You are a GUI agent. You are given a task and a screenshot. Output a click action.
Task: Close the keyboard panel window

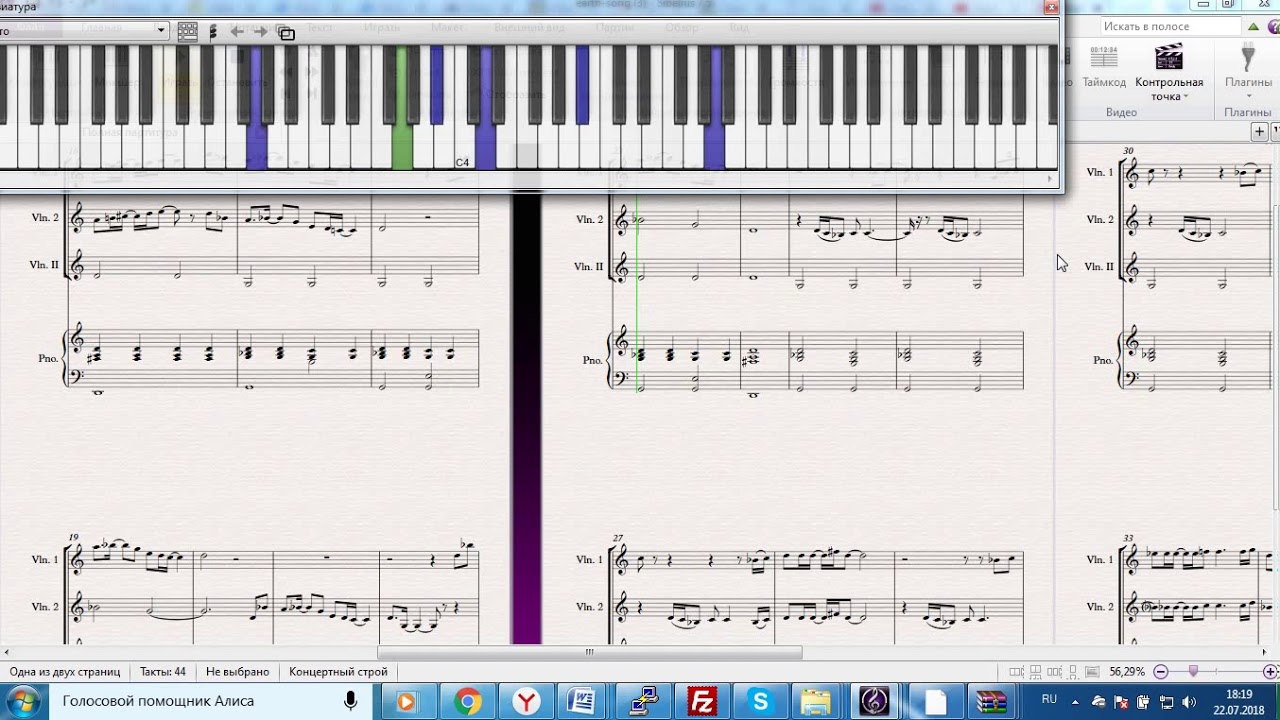1051,6
